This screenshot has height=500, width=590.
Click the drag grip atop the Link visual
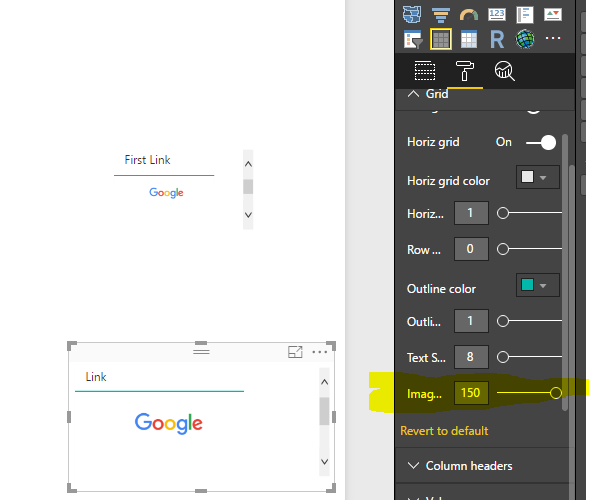[201, 351]
